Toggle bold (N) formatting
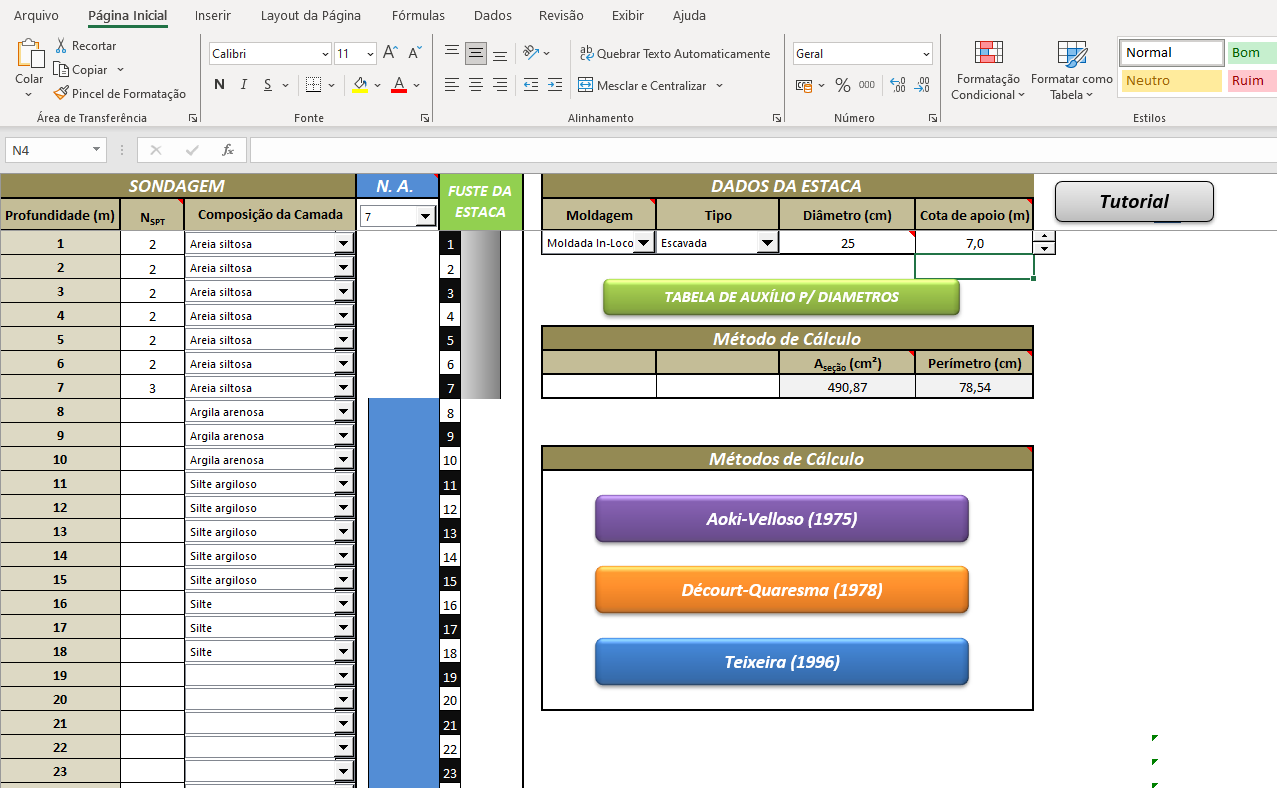 tap(220, 85)
